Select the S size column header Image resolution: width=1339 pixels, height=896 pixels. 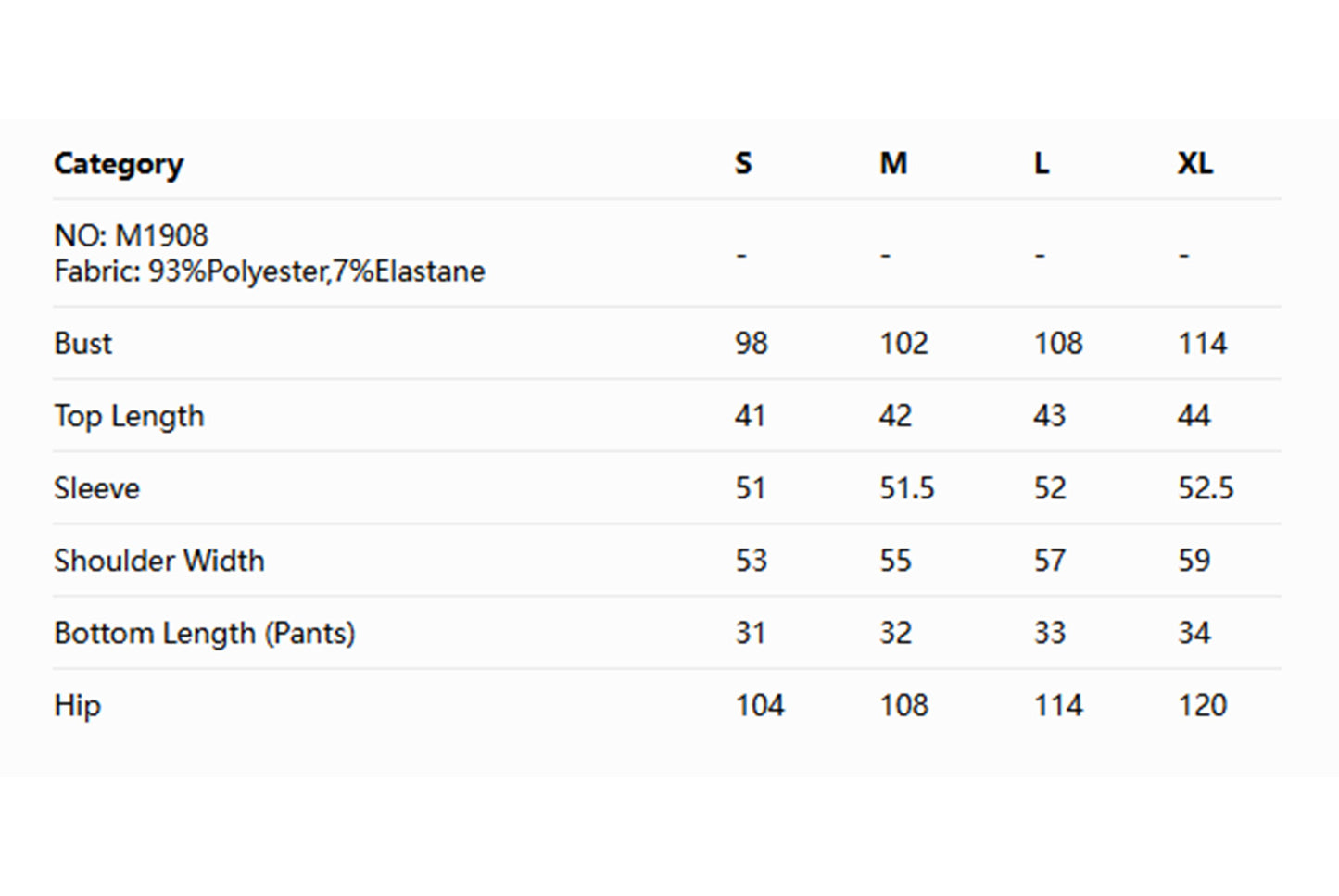pyautogui.click(x=743, y=164)
